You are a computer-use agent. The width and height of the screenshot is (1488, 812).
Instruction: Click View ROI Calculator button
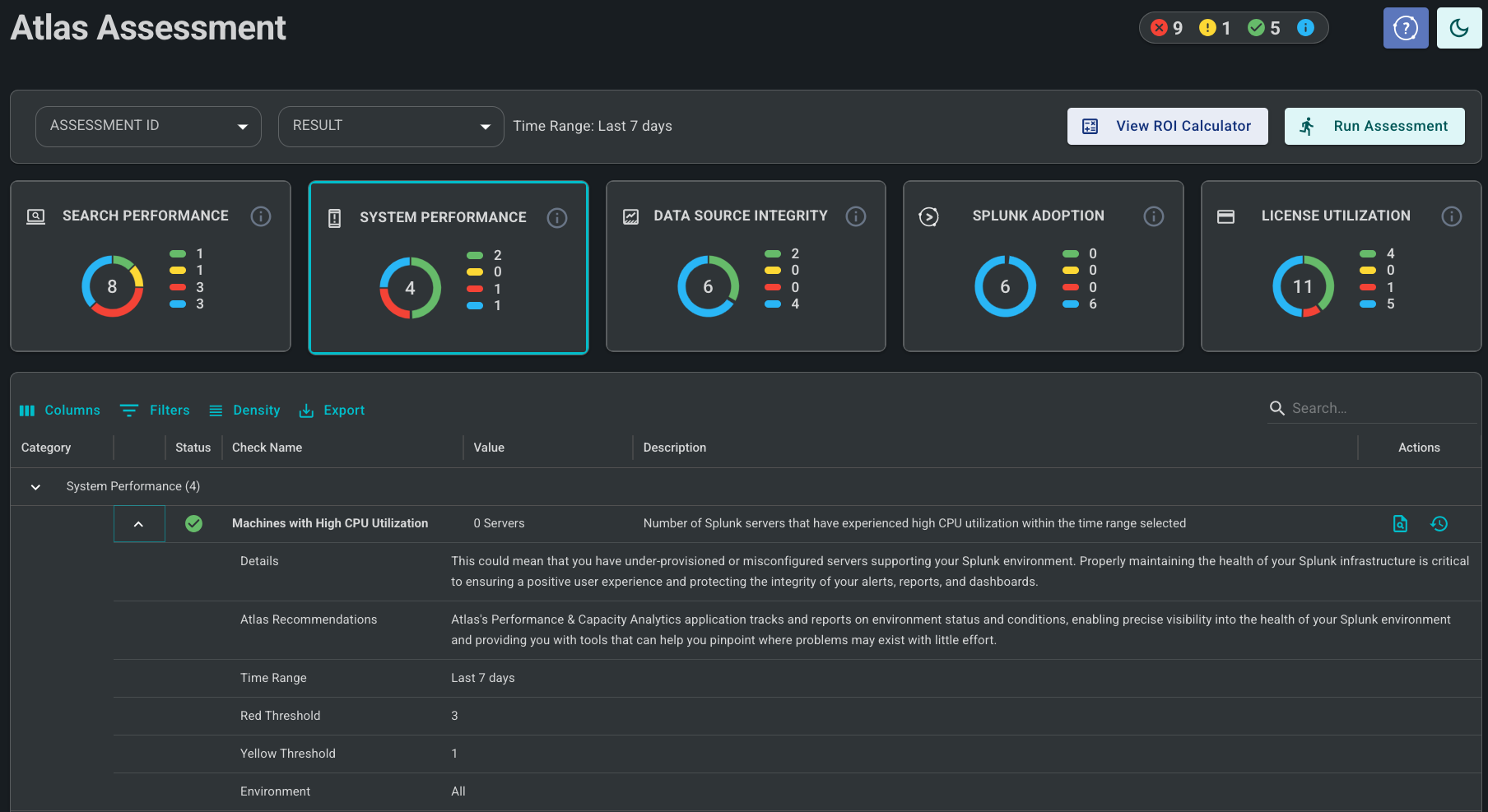pos(1167,126)
